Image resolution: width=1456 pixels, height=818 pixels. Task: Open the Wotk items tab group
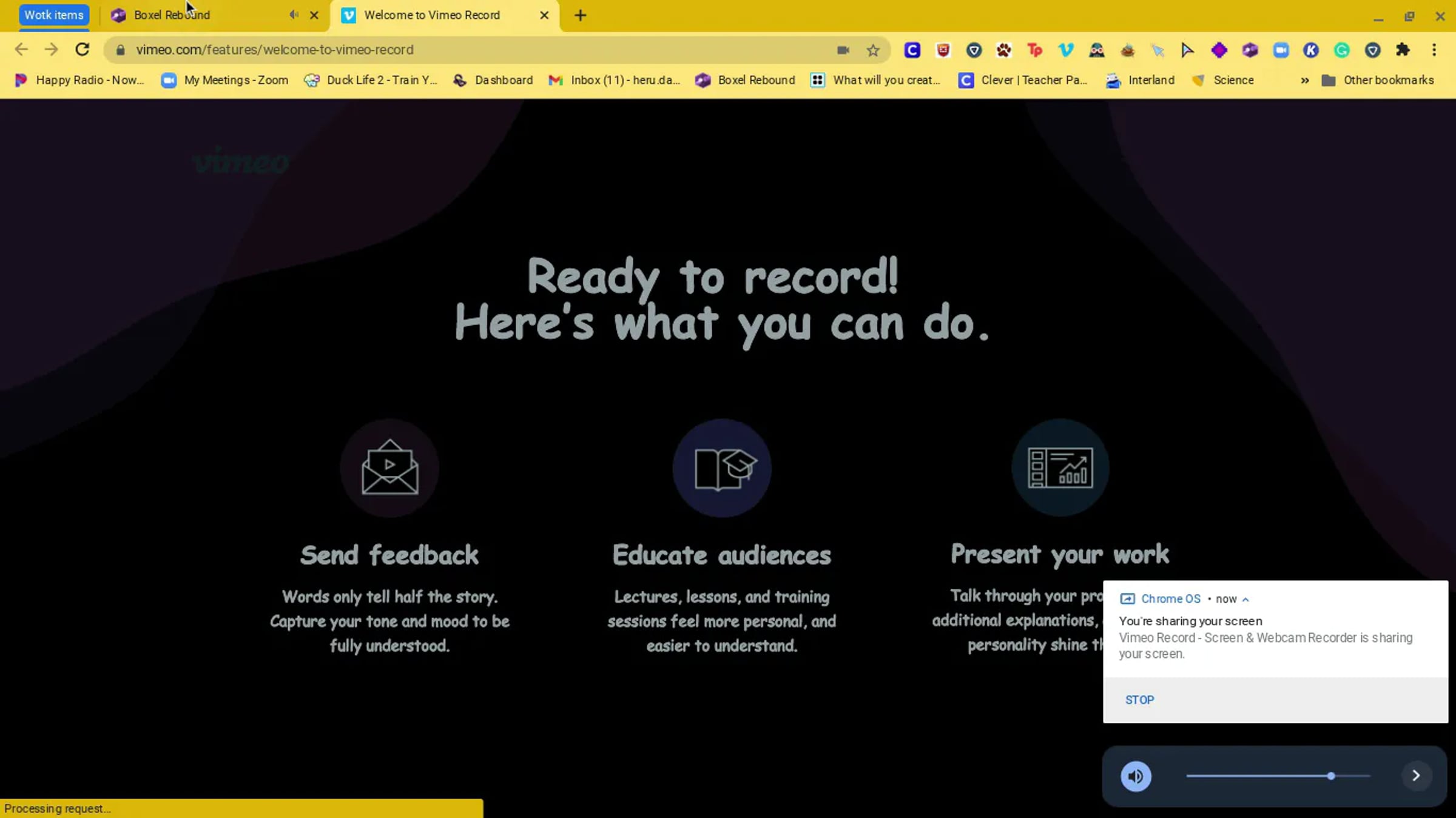pos(54,15)
